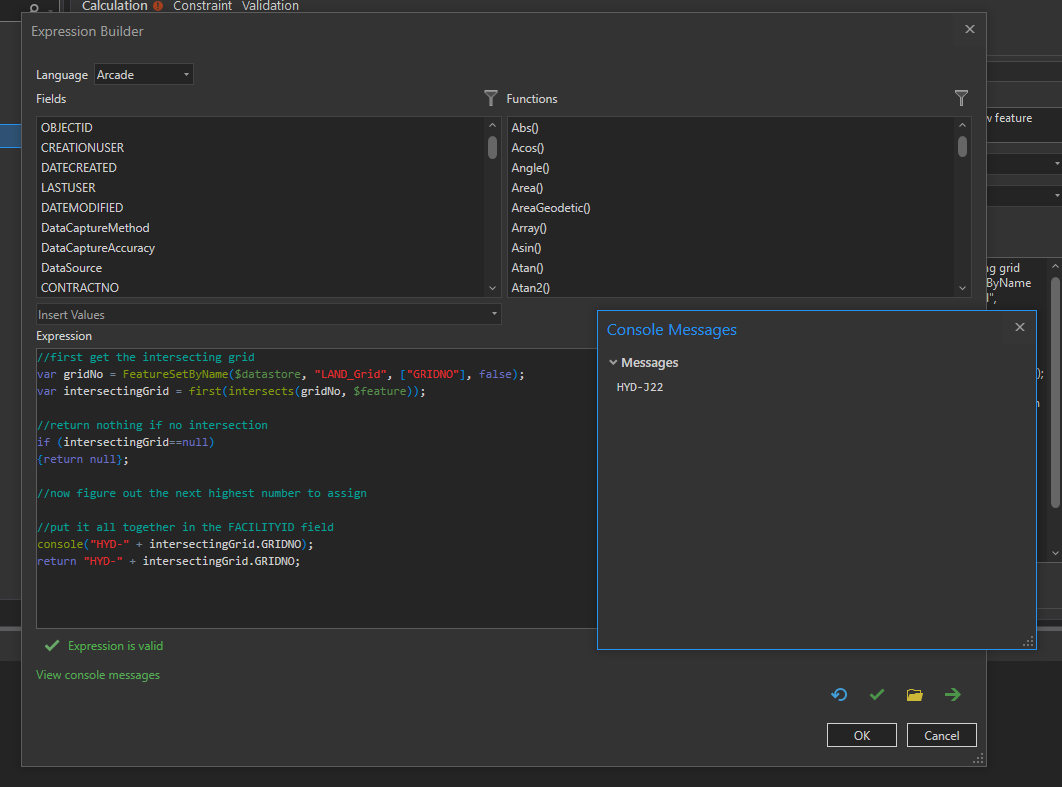Image resolution: width=1062 pixels, height=787 pixels.
Task: Click the Functions filter funnel icon
Action: coord(961,98)
